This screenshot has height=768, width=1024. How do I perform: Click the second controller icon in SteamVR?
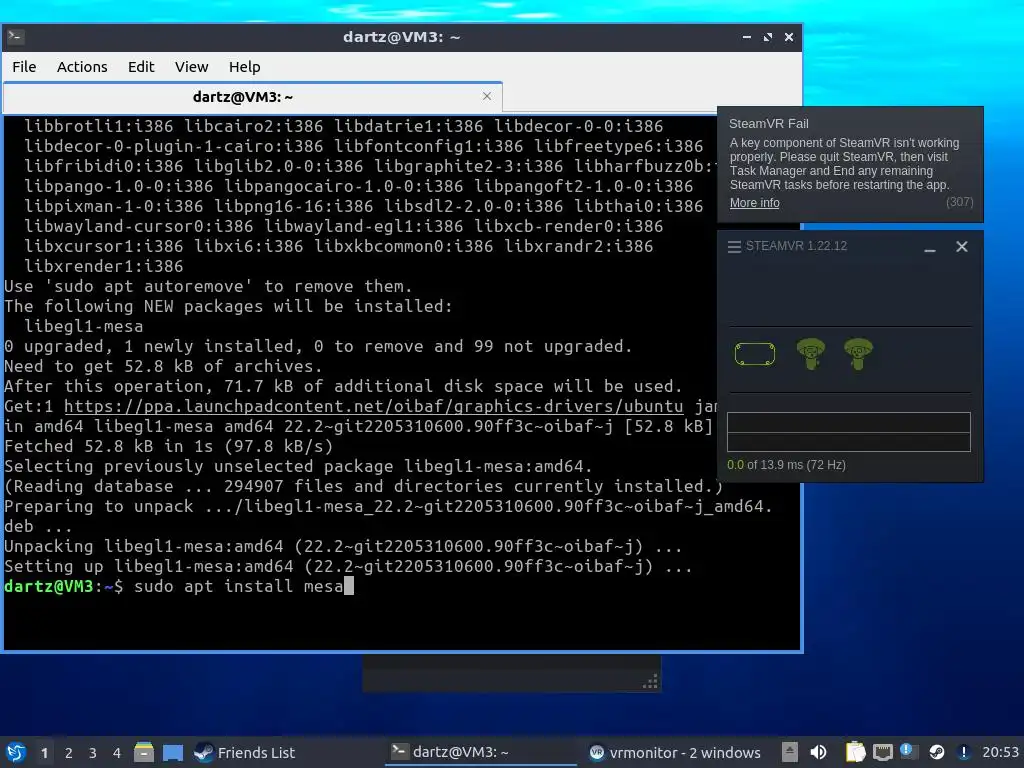point(858,353)
